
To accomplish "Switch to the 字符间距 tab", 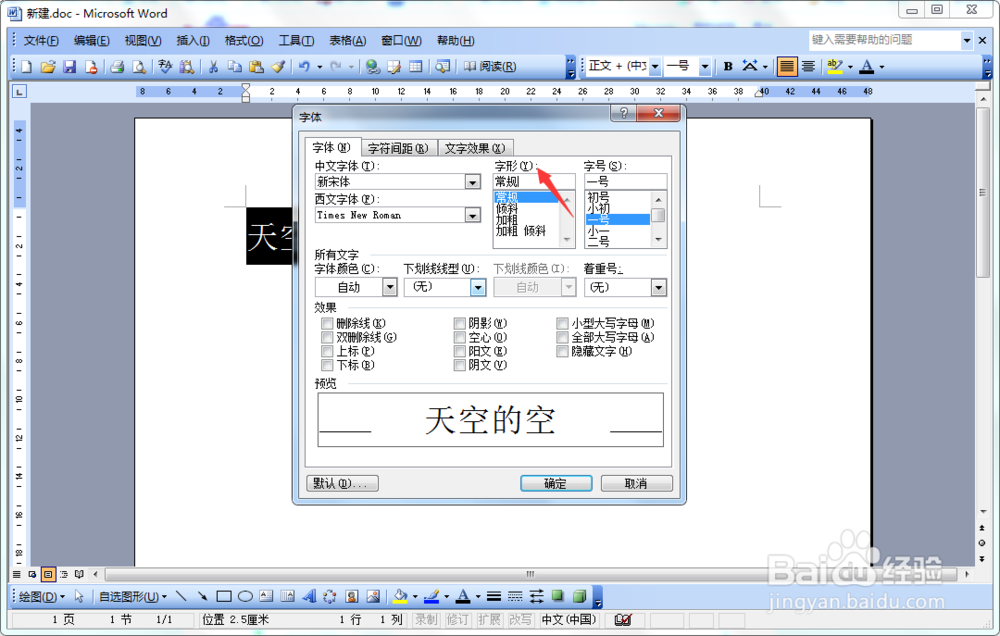I will point(399,149).
